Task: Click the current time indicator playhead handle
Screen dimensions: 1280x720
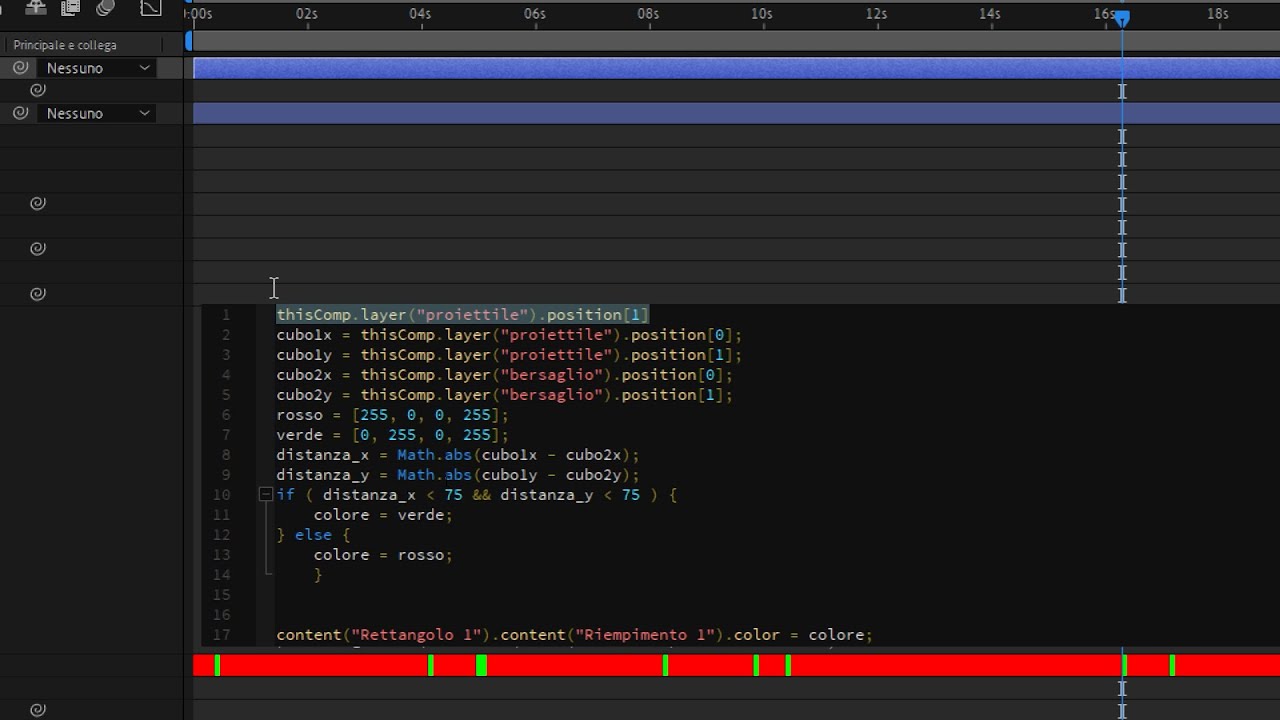Action: coord(1122,18)
